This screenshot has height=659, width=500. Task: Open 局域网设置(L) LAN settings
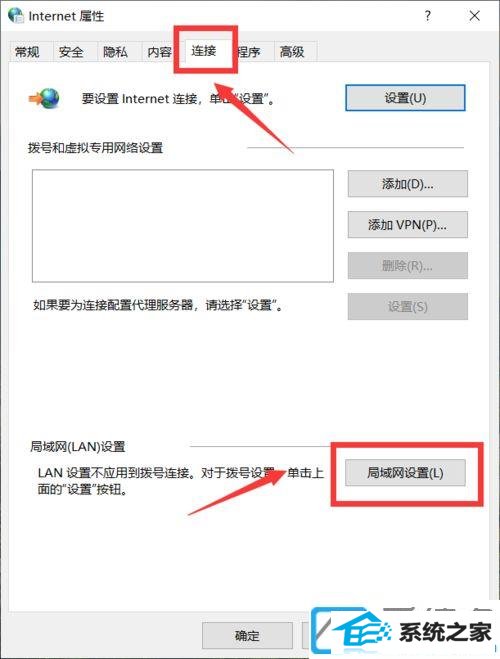coord(405,473)
